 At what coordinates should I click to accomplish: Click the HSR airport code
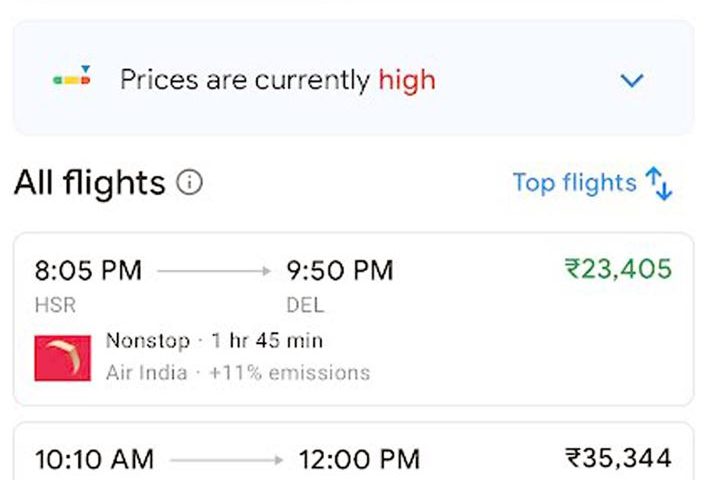point(55,305)
